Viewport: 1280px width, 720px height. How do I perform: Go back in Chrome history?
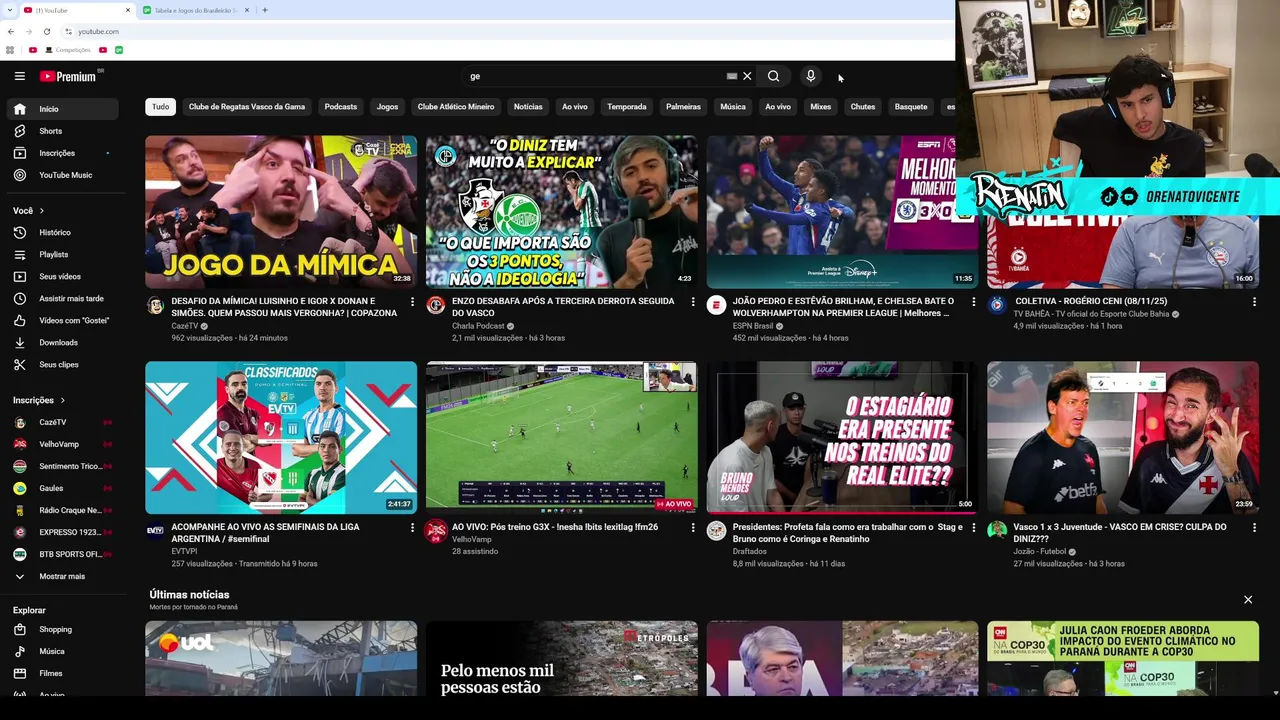pyautogui.click(x=10, y=31)
